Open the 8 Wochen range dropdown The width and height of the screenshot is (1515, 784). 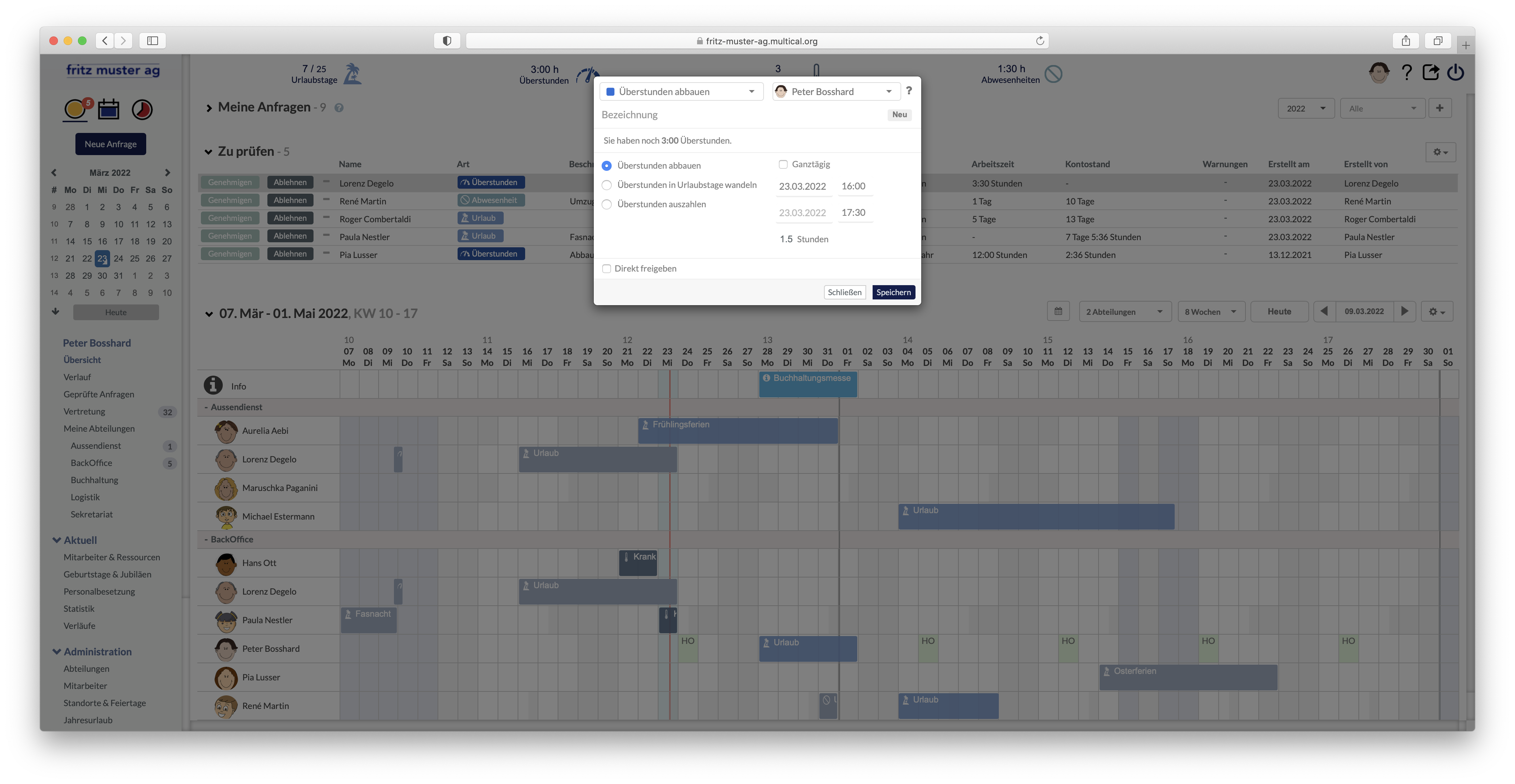tap(1211, 312)
